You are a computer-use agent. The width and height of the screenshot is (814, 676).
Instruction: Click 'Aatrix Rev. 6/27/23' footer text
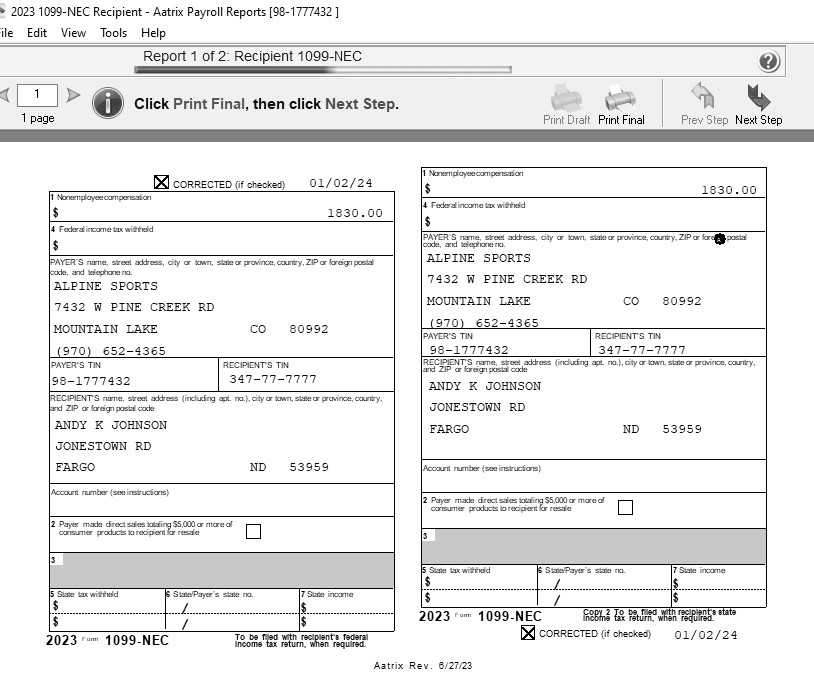423,666
